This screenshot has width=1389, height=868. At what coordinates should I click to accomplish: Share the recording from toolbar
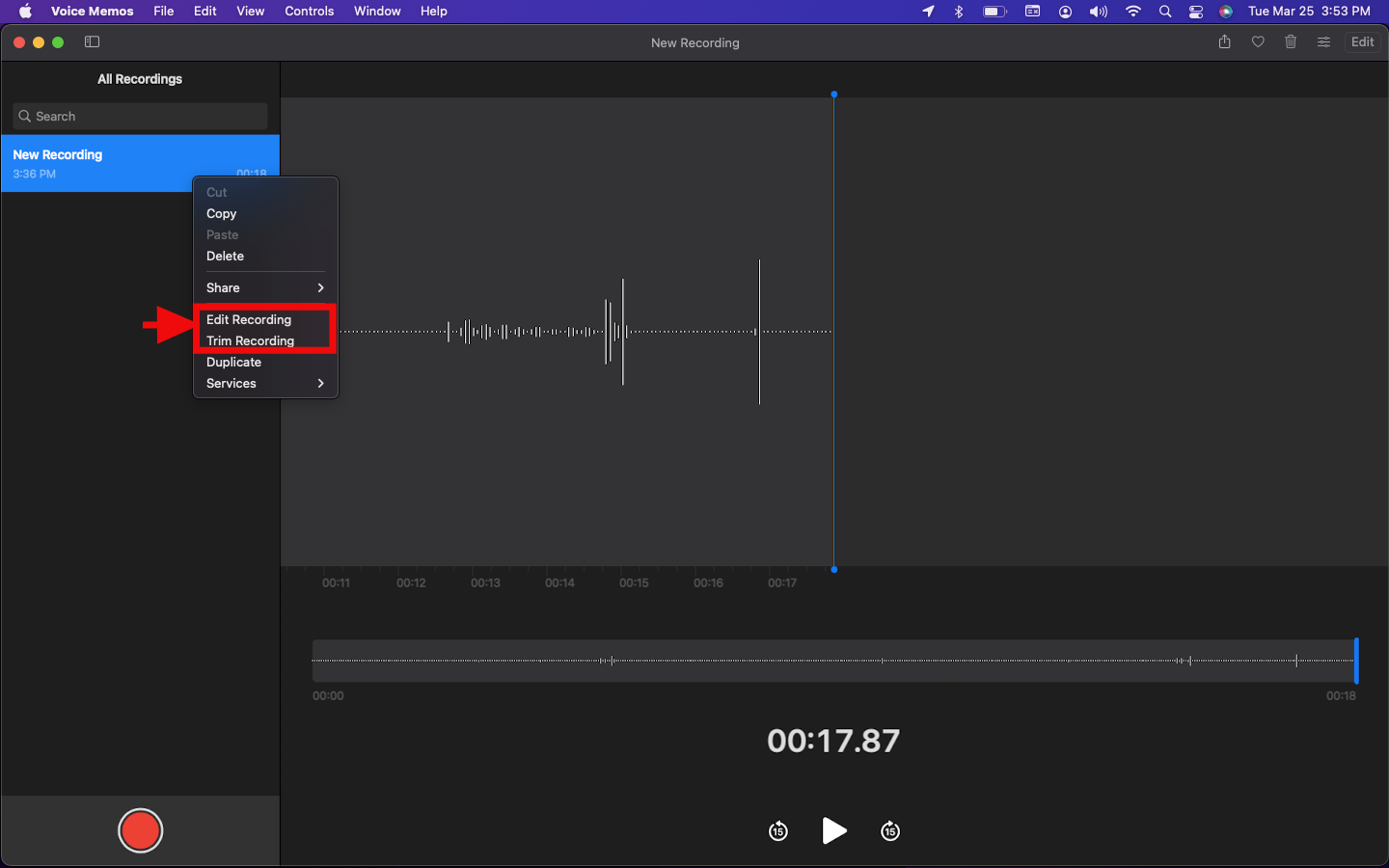pos(1225,41)
